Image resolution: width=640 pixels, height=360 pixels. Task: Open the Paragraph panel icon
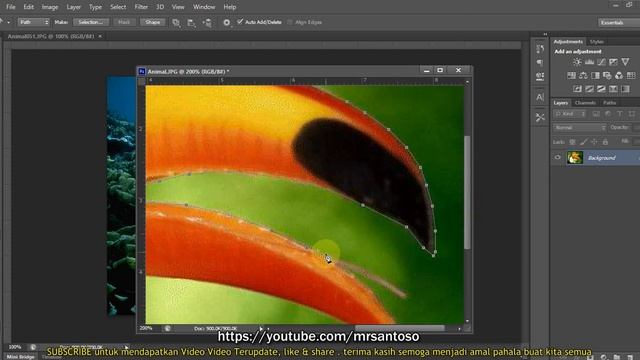pyautogui.click(x=540, y=62)
